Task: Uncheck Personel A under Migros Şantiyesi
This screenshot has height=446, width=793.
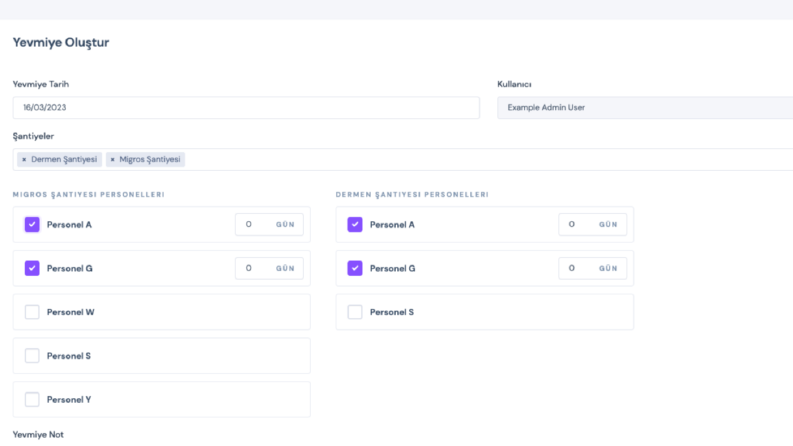Action: click(32, 225)
